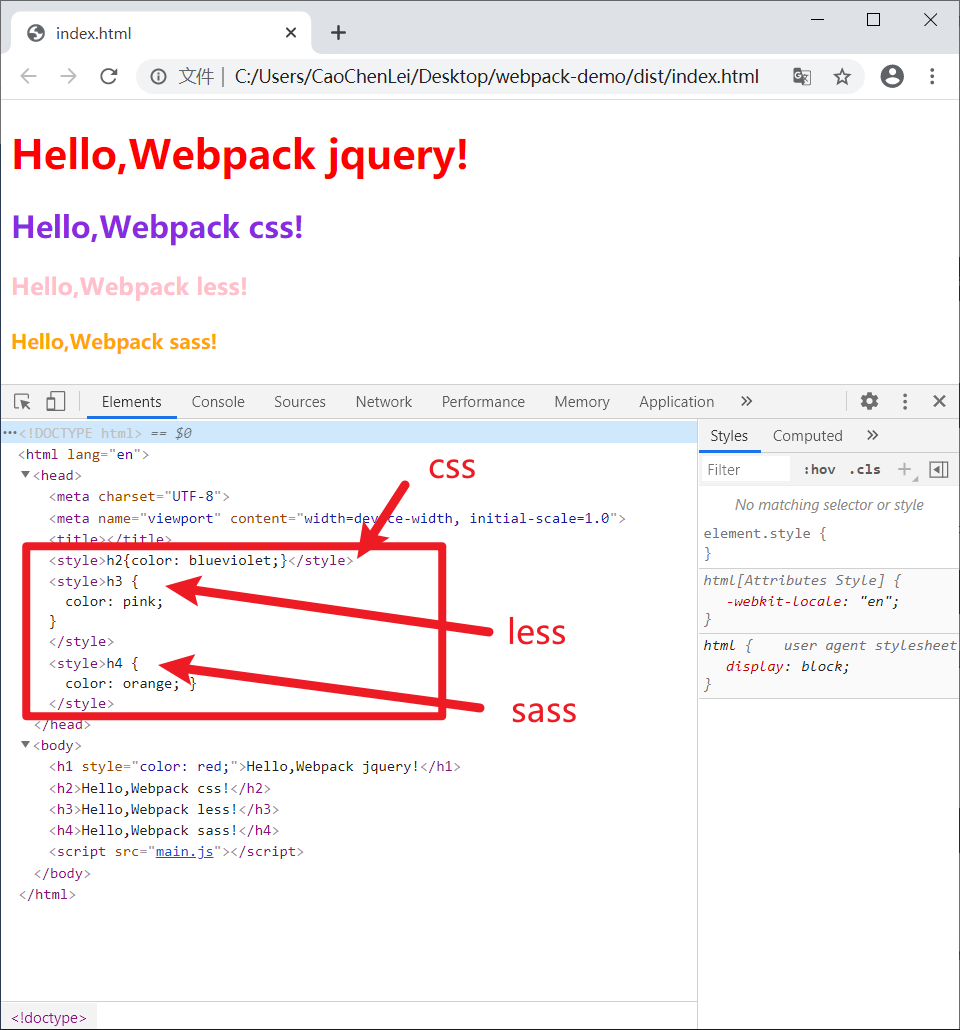
Task: Click the !doctype breadcrumb
Action: pyautogui.click(x=49, y=1018)
